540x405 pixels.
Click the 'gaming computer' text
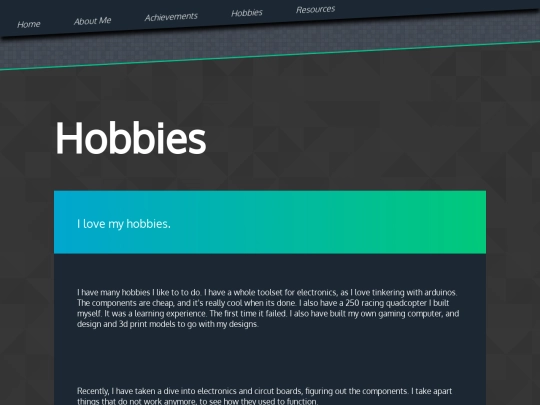(x=410, y=314)
